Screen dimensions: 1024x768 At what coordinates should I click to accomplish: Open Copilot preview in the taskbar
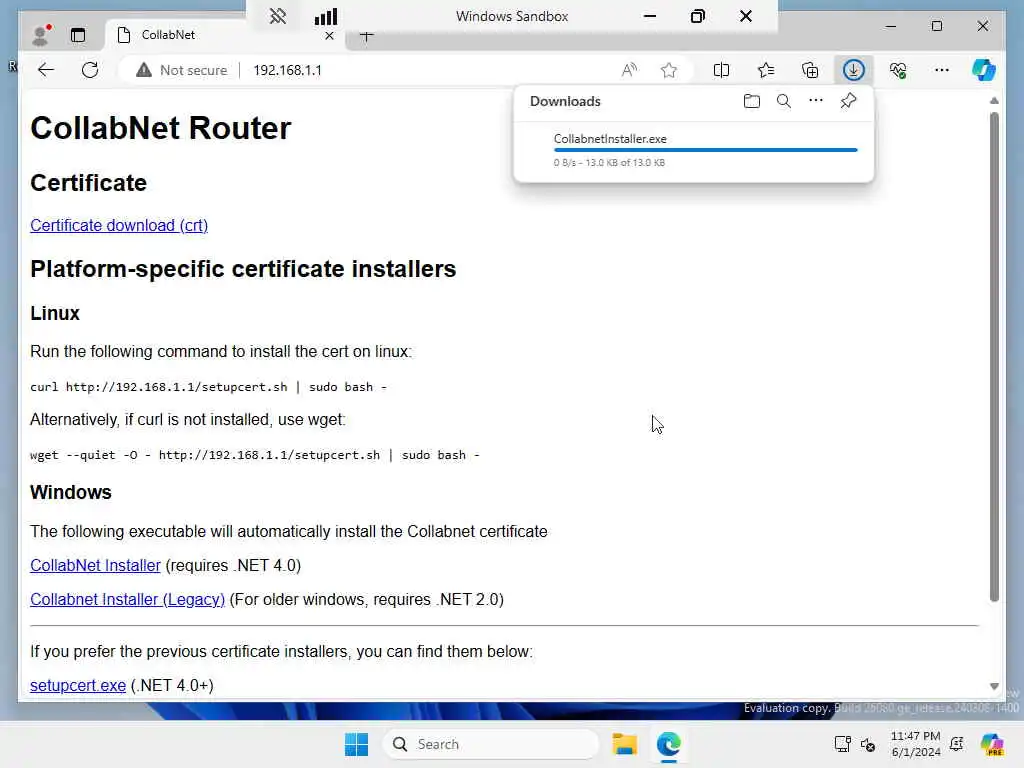pyautogui.click(x=991, y=744)
